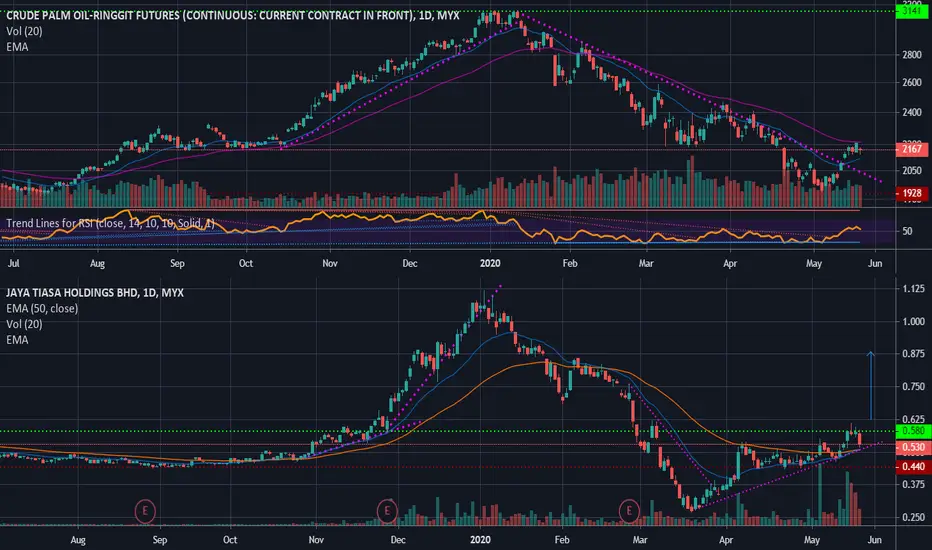
Task: Click the red 2167 current price label
Action: (912, 149)
